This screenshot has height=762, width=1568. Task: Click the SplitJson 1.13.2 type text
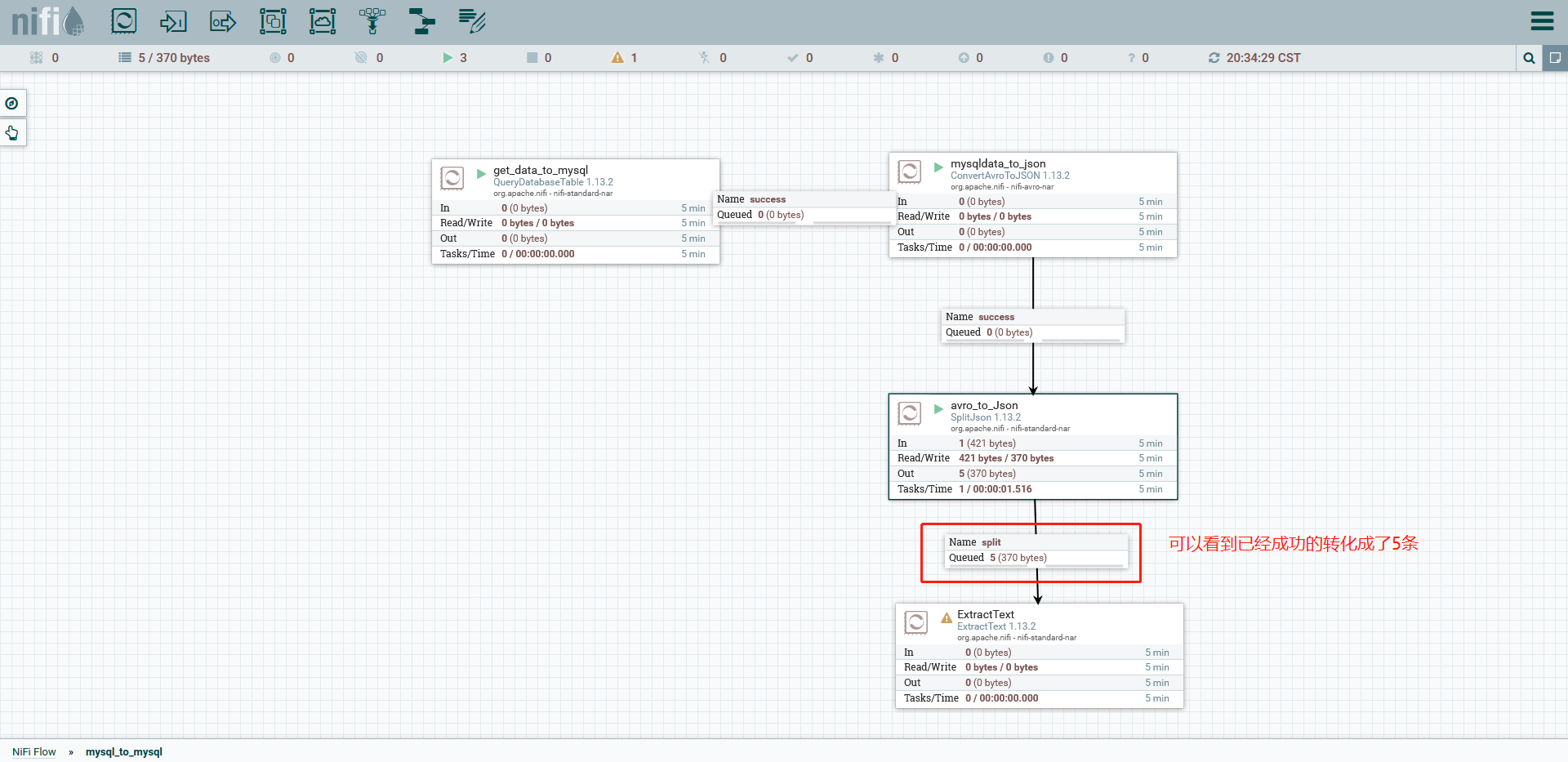click(986, 417)
